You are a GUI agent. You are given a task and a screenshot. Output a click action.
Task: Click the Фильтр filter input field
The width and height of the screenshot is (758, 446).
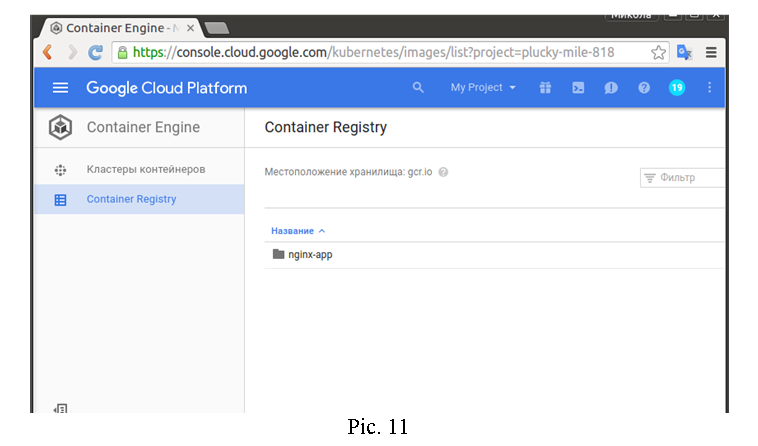682,178
